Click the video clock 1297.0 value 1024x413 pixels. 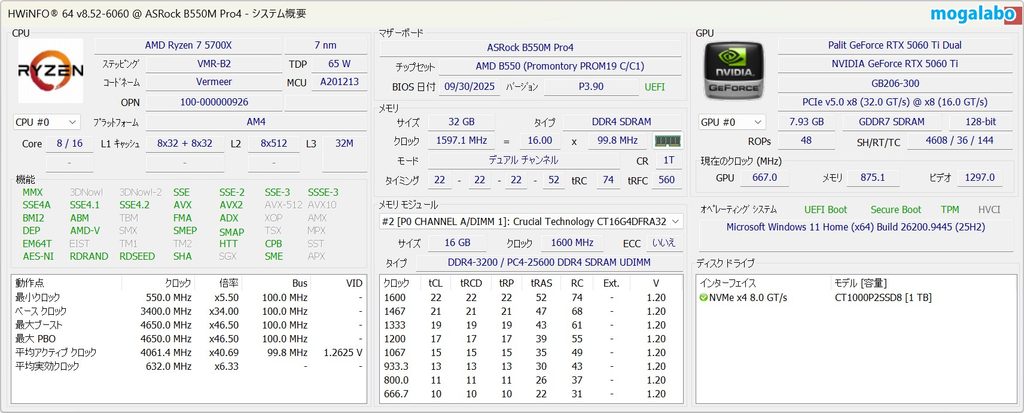[x=980, y=178]
